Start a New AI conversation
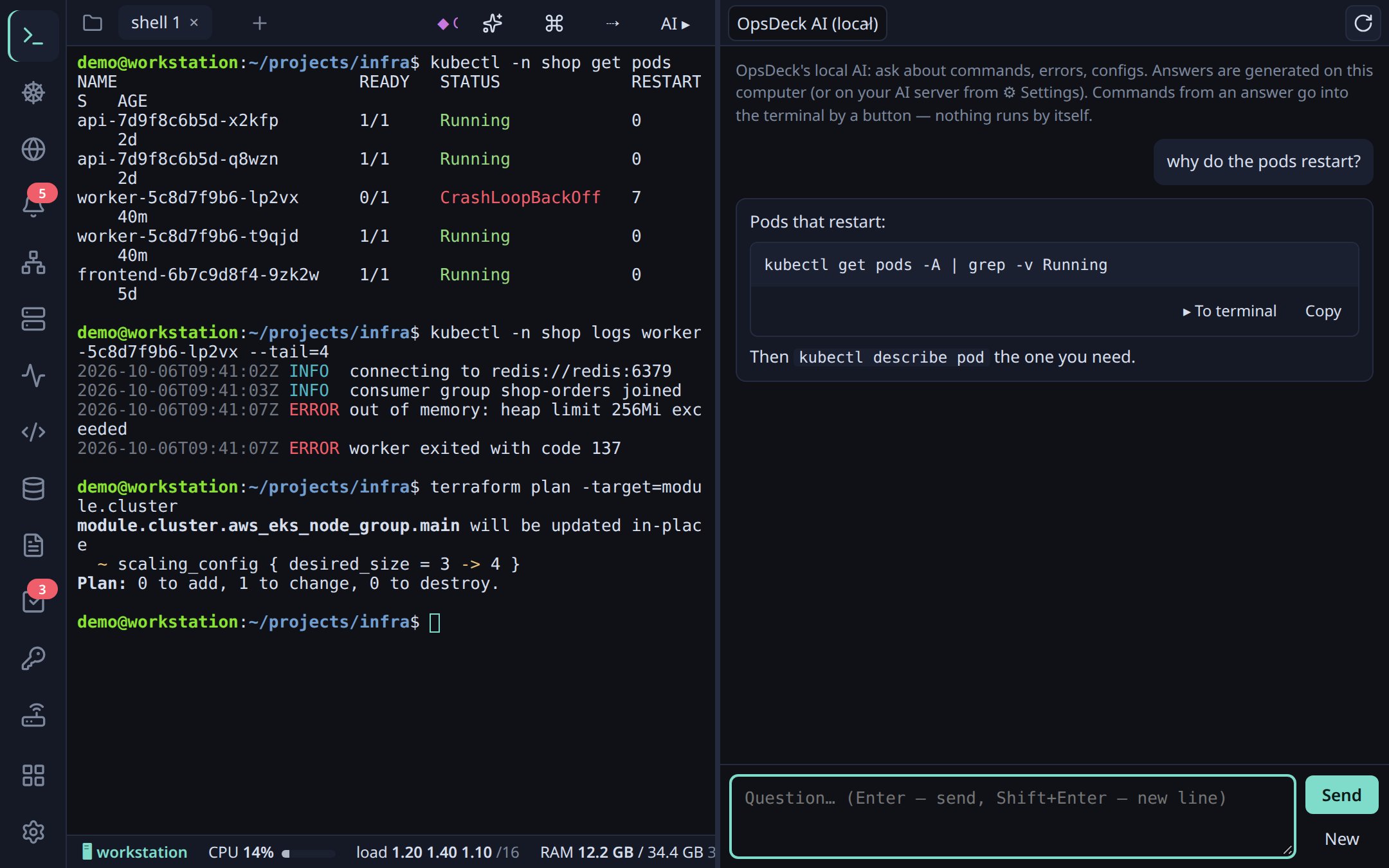This screenshot has height=868, width=1389. click(1341, 839)
